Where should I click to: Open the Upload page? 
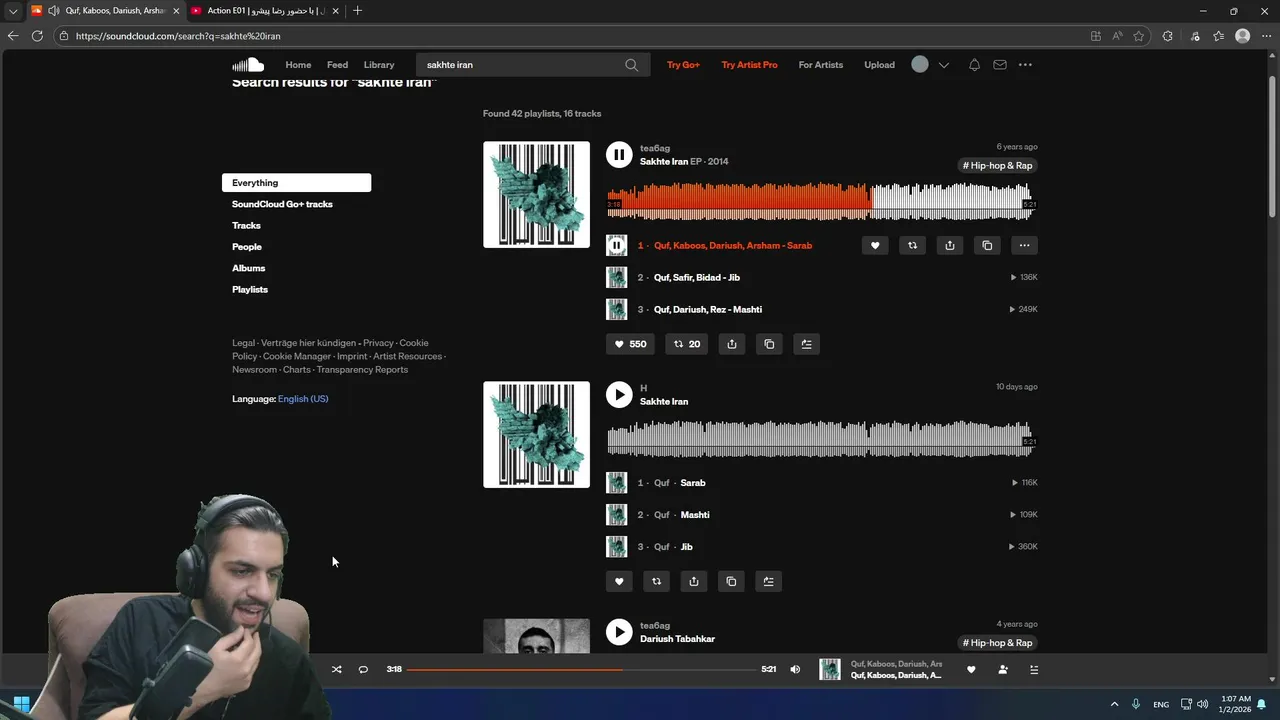[880, 65]
